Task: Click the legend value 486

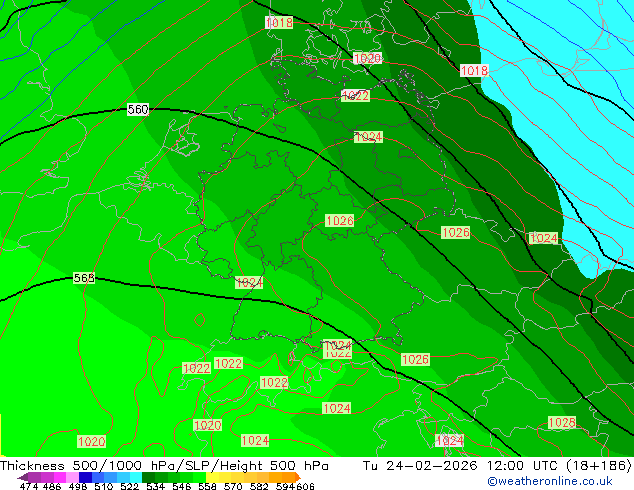Action: click(x=52, y=486)
